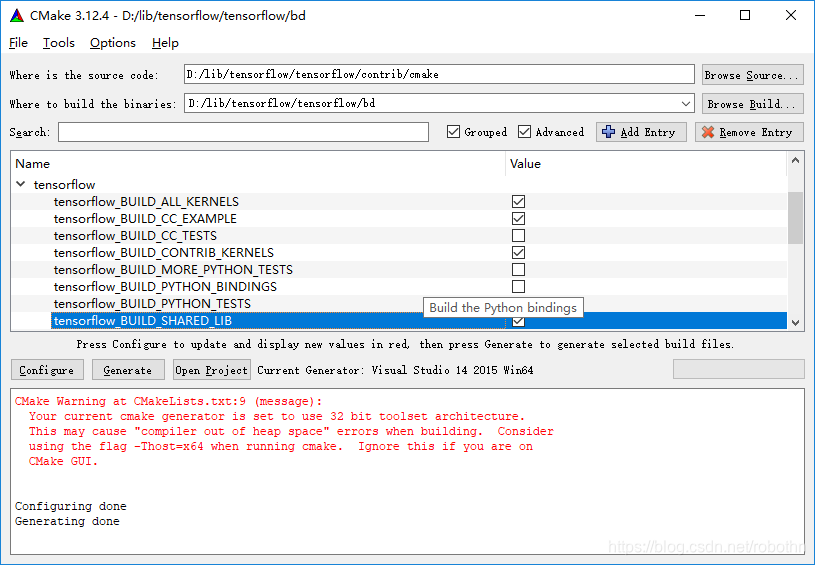The height and width of the screenshot is (565, 815).
Task: Open the File menu
Action: pyautogui.click(x=18, y=43)
